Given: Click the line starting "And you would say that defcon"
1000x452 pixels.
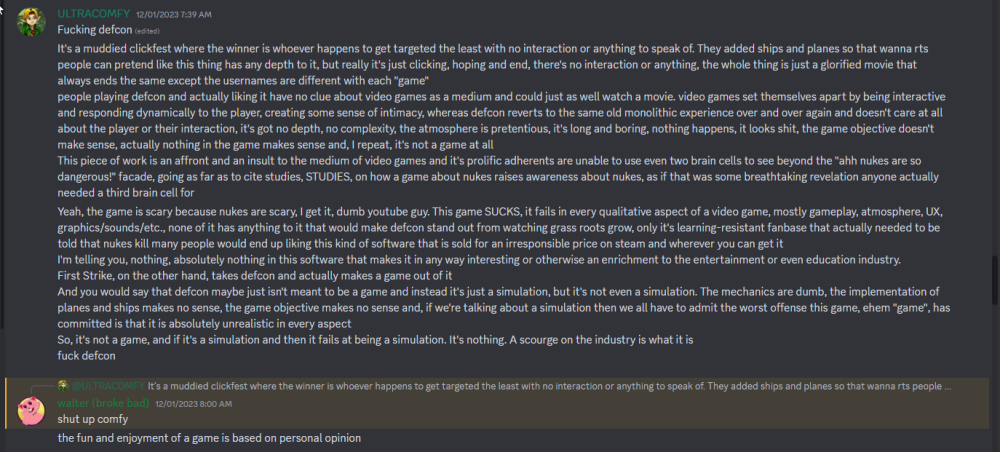Looking at the screenshot, I should point(498,308).
